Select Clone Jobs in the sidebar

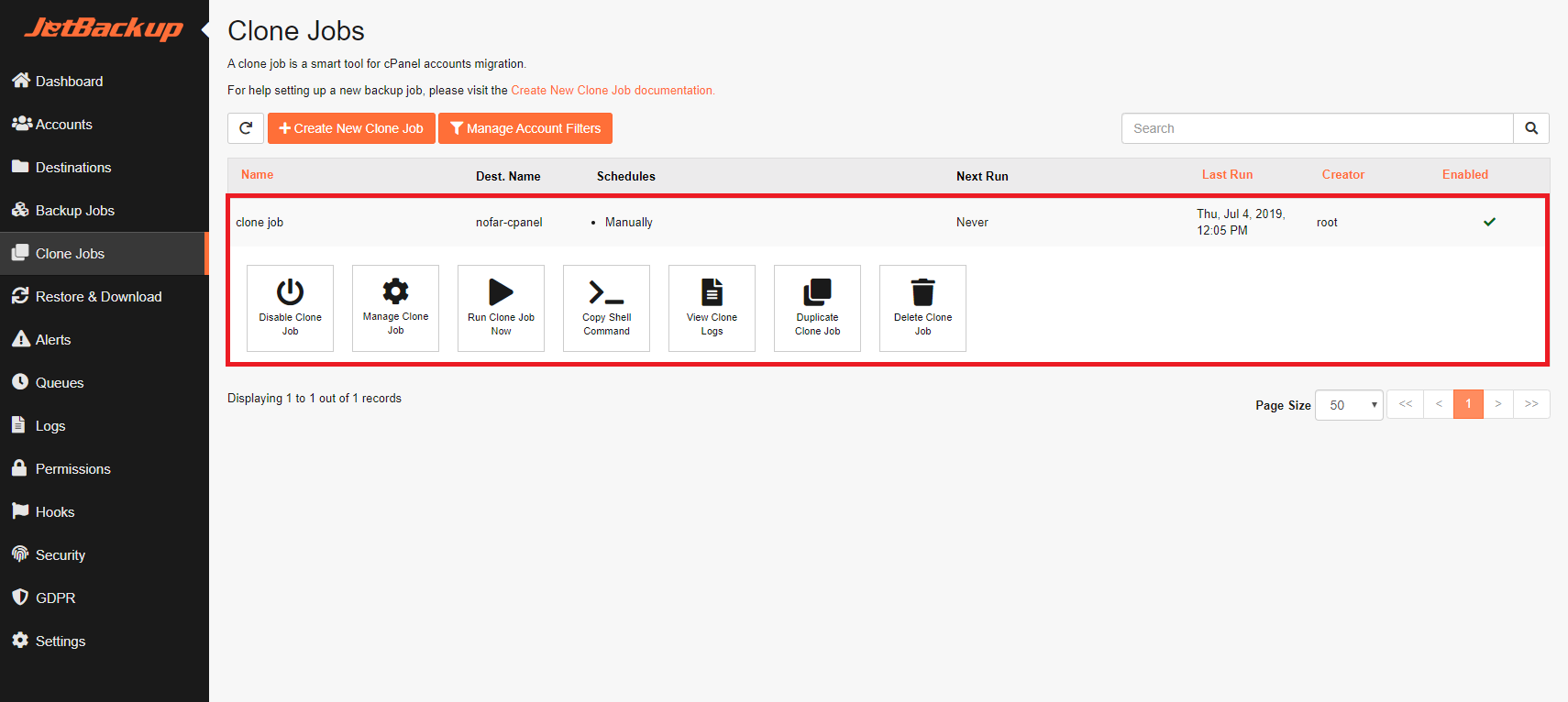tap(104, 253)
